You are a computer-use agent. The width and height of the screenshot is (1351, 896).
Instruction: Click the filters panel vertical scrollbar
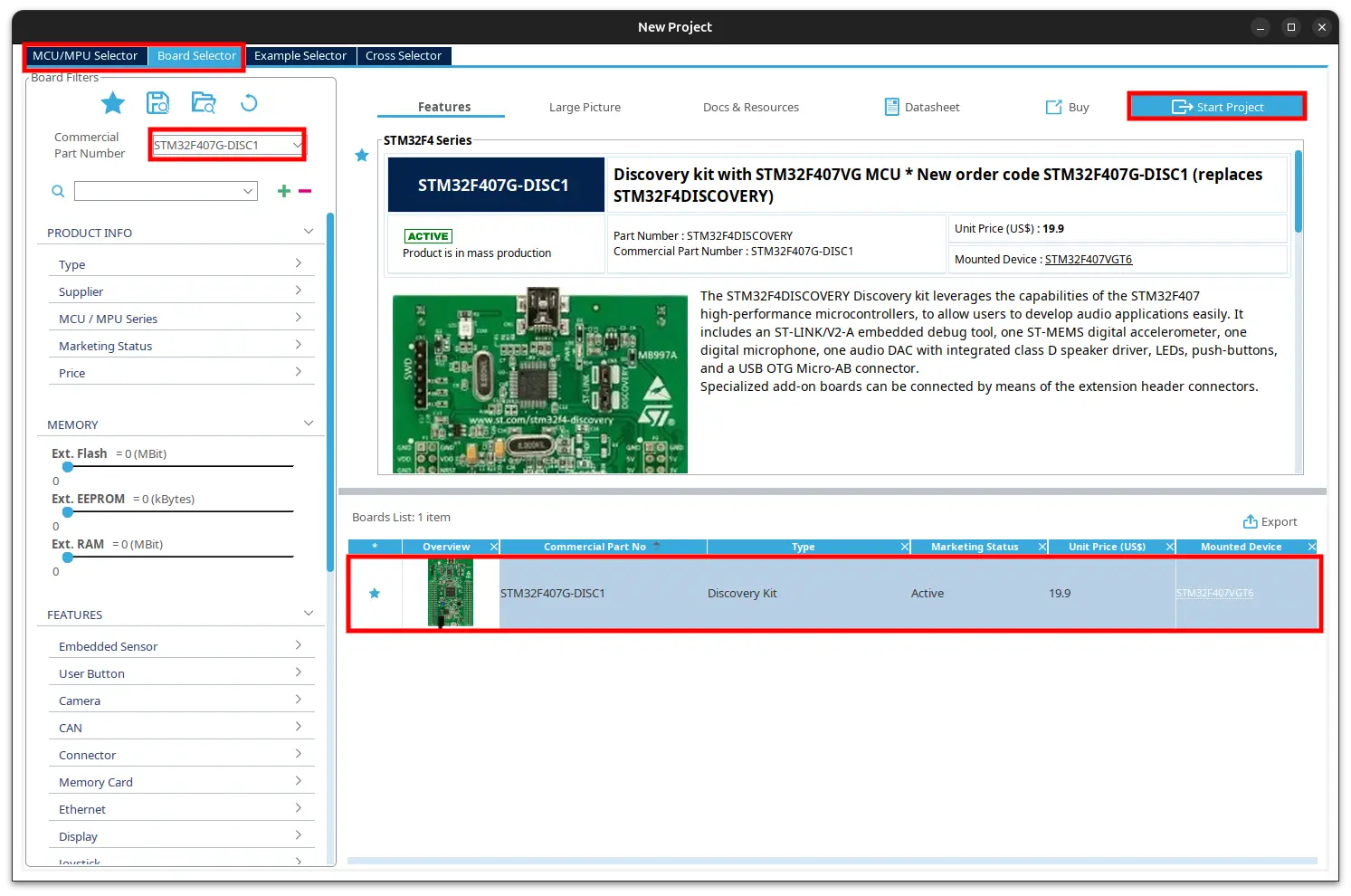tap(330, 392)
